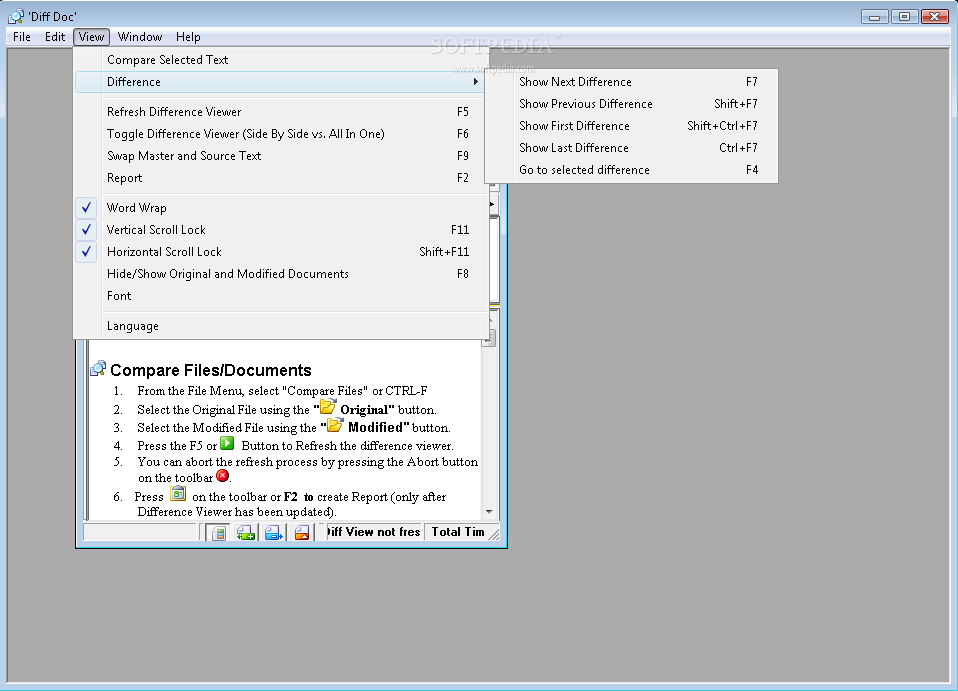Click the green Refresh play icon in instructions

(227, 443)
